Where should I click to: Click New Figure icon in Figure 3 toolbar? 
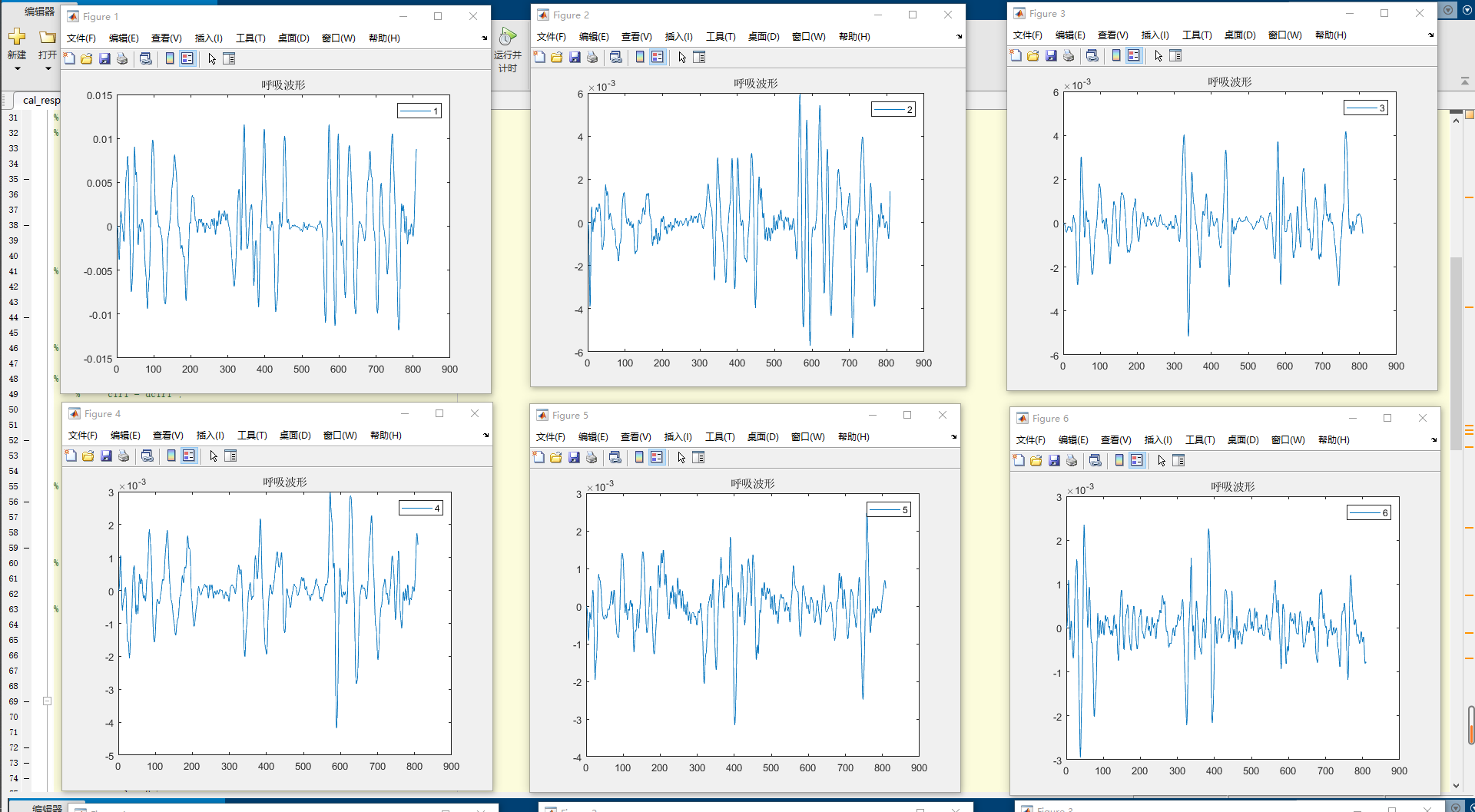pos(1016,55)
